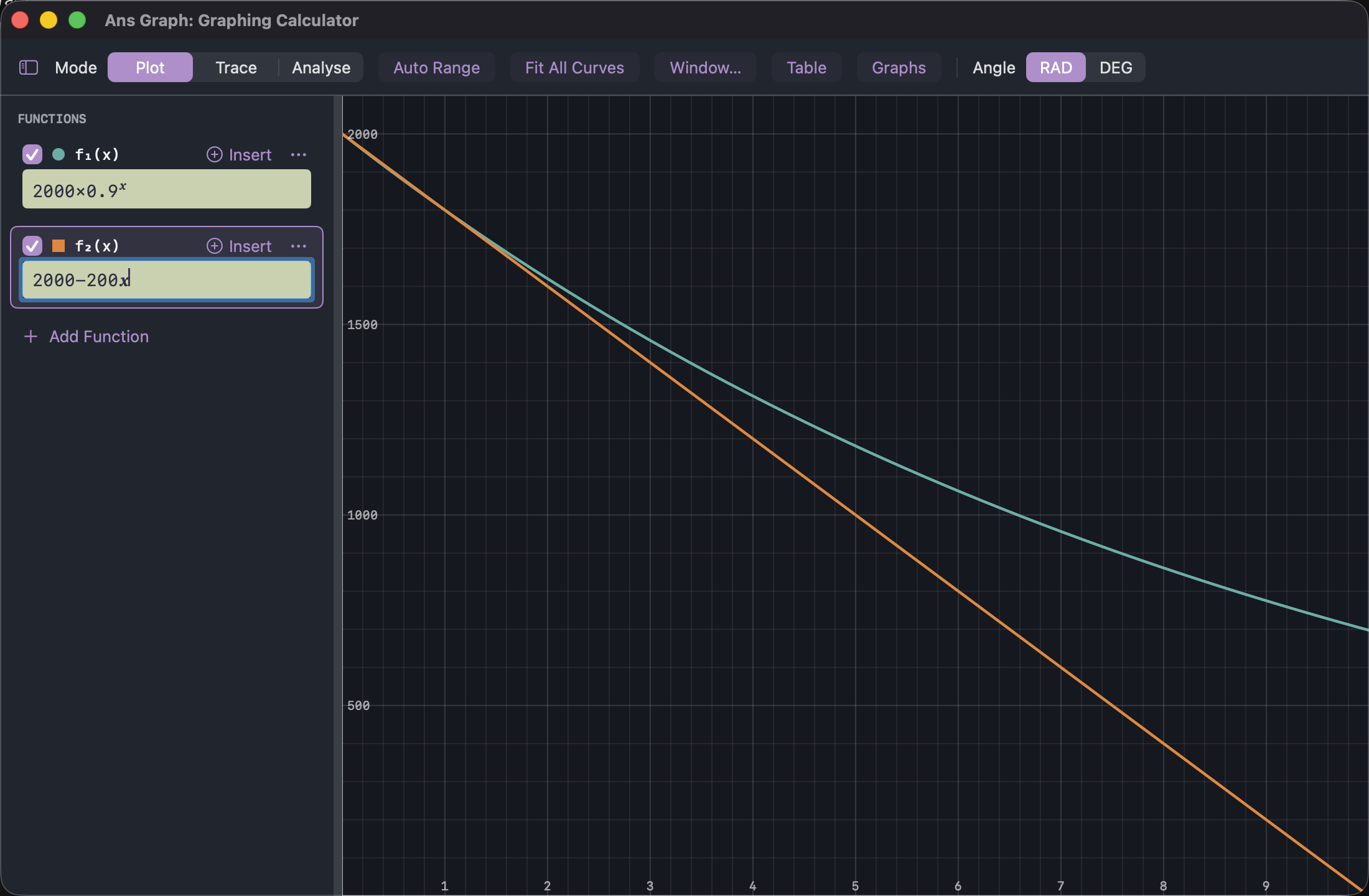This screenshot has height=896, width=1369.
Task: Click the x-axis label 5
Action: [x=855, y=886]
